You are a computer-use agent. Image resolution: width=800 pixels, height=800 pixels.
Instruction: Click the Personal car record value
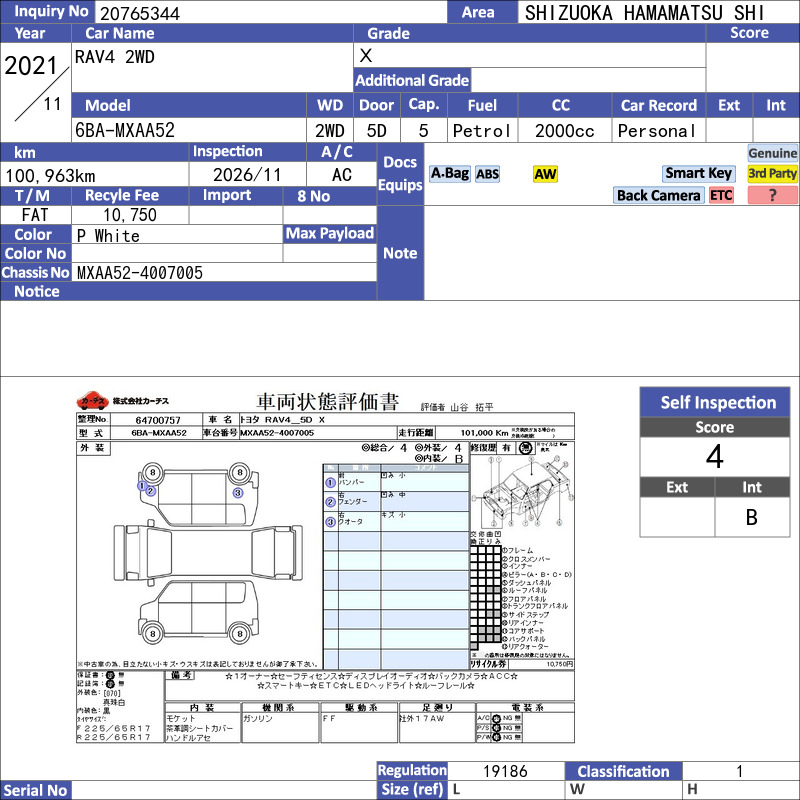[x=657, y=131]
